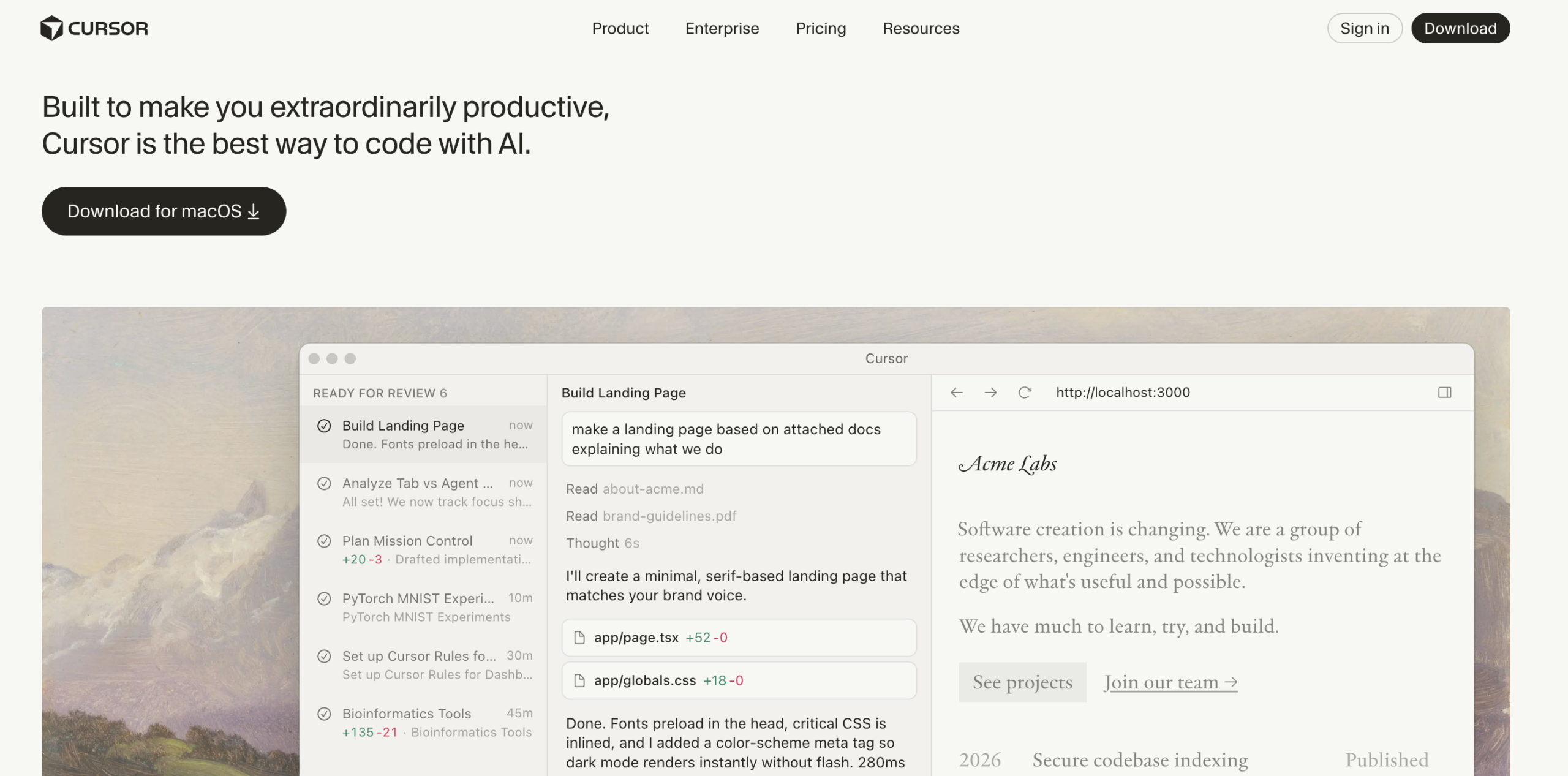The height and width of the screenshot is (776, 1568).
Task: Click the browser back arrow icon
Action: tap(957, 393)
